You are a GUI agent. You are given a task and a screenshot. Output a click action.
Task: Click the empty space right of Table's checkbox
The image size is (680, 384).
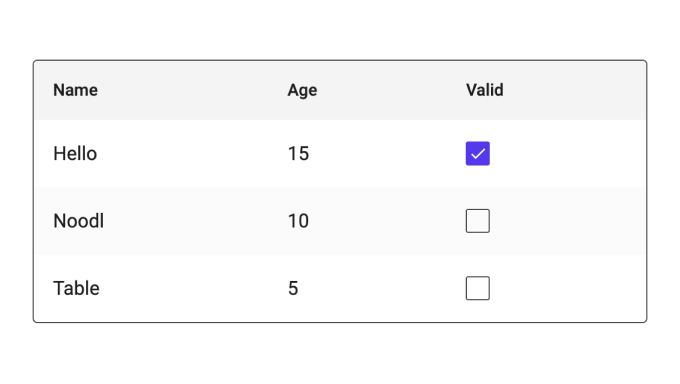coord(568,288)
